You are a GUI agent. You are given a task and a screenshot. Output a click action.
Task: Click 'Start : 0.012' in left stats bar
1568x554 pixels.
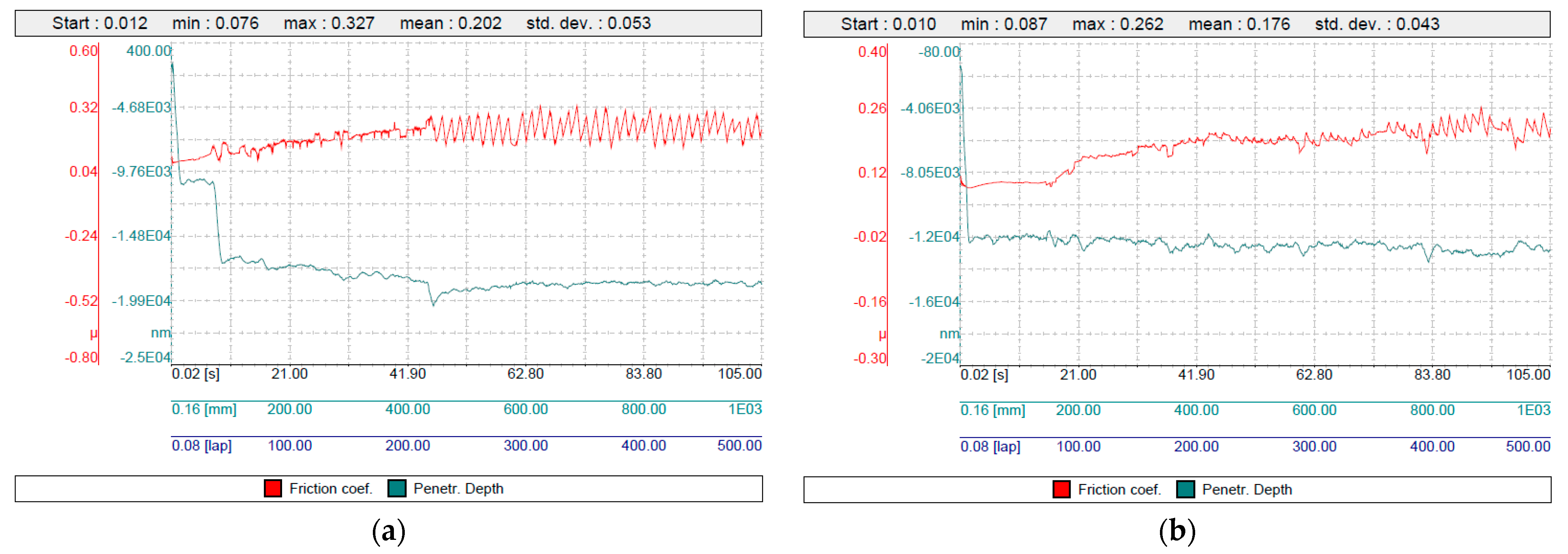[99, 24]
